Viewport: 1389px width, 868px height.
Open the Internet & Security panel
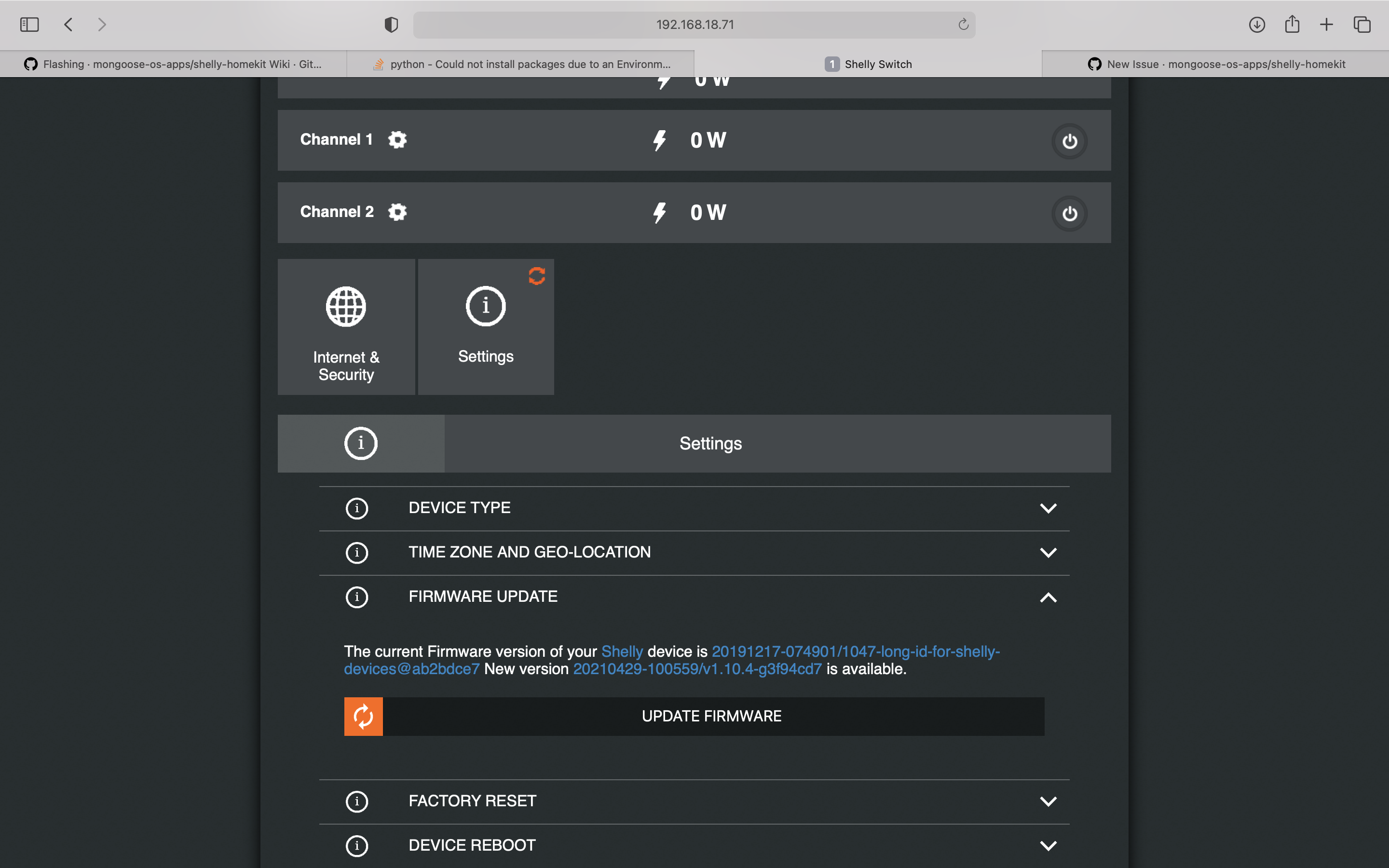(x=346, y=326)
